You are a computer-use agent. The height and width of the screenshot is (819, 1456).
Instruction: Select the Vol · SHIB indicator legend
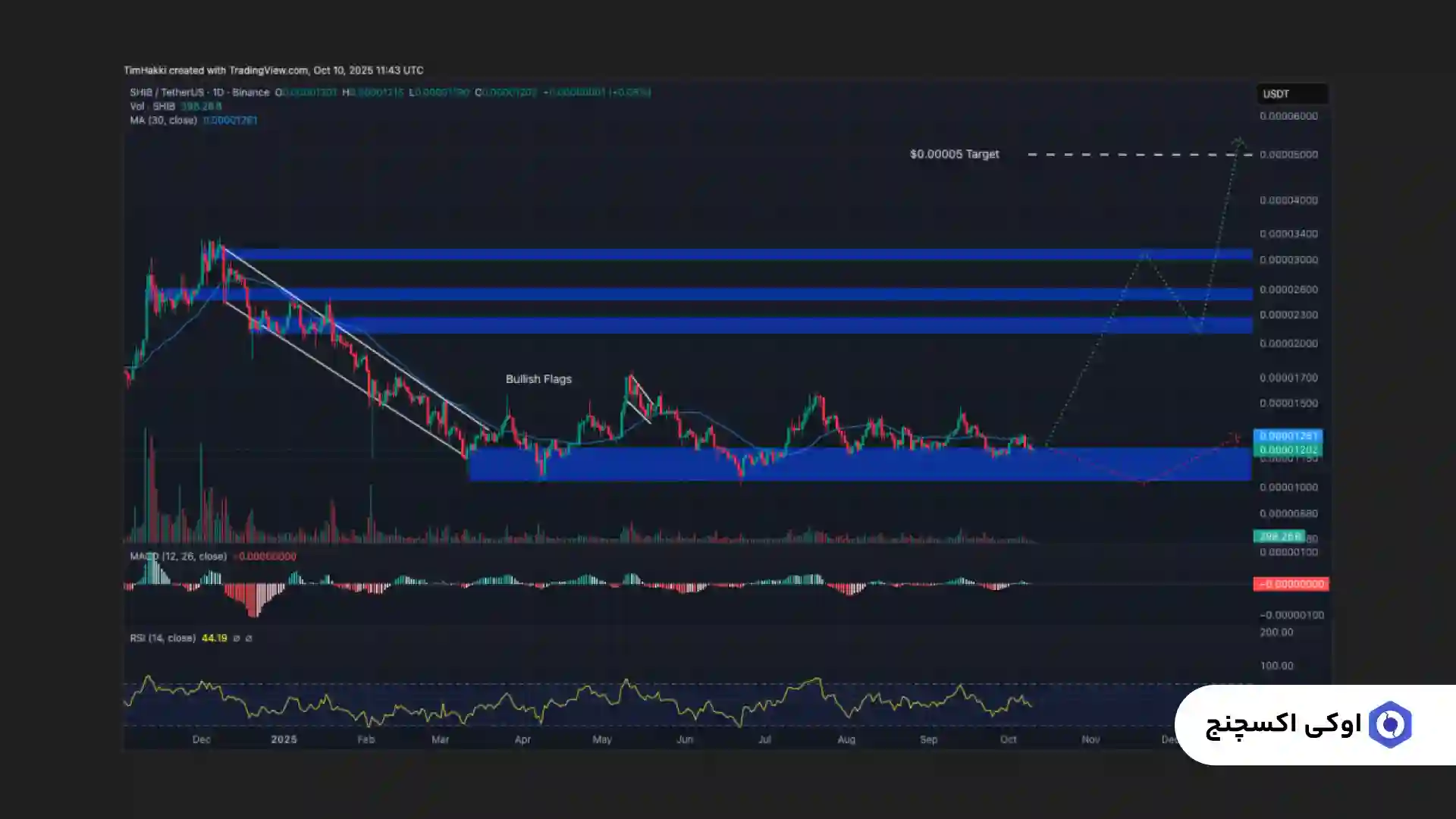click(152, 106)
